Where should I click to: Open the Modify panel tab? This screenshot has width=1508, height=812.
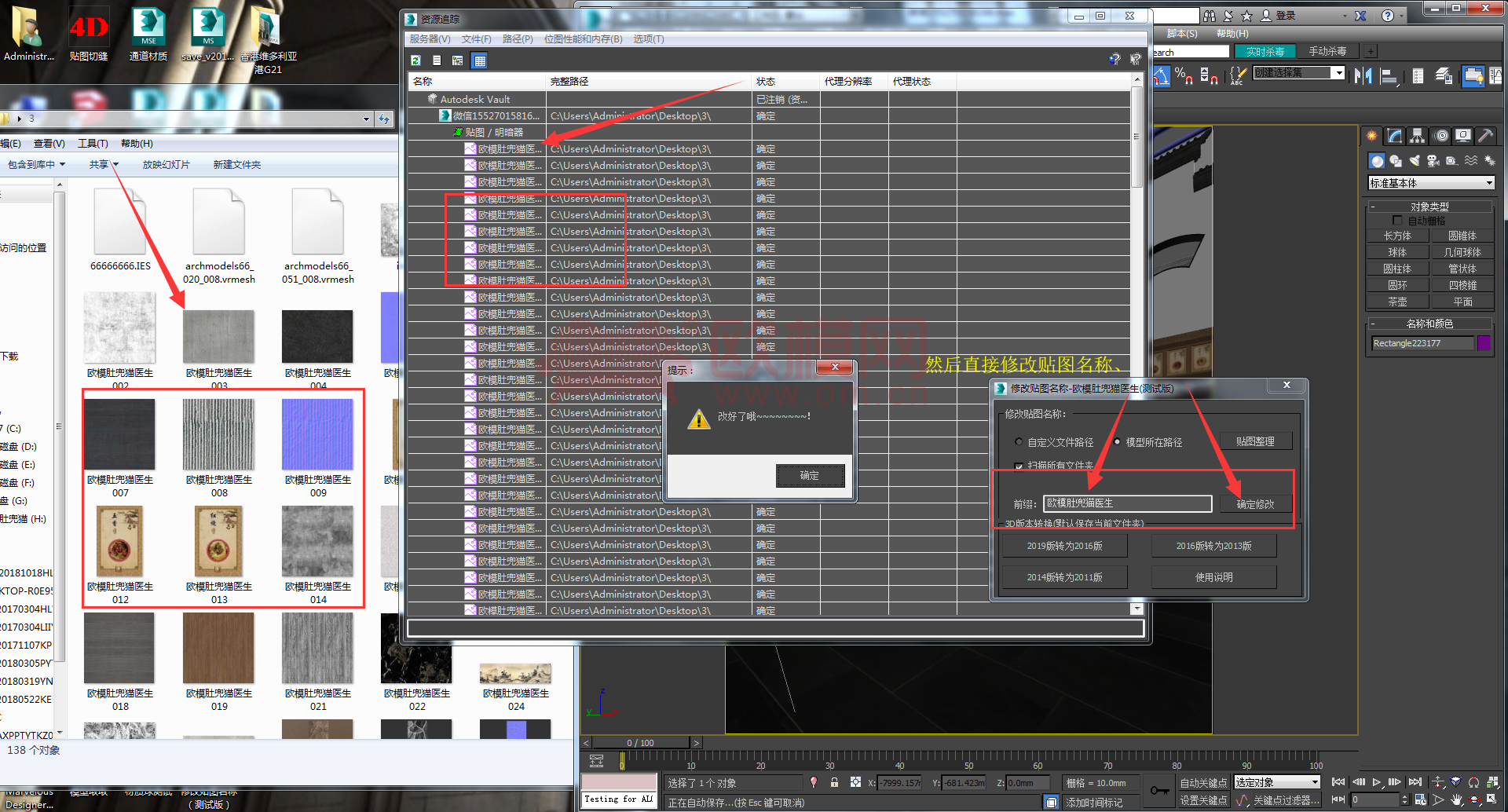click(x=1395, y=136)
